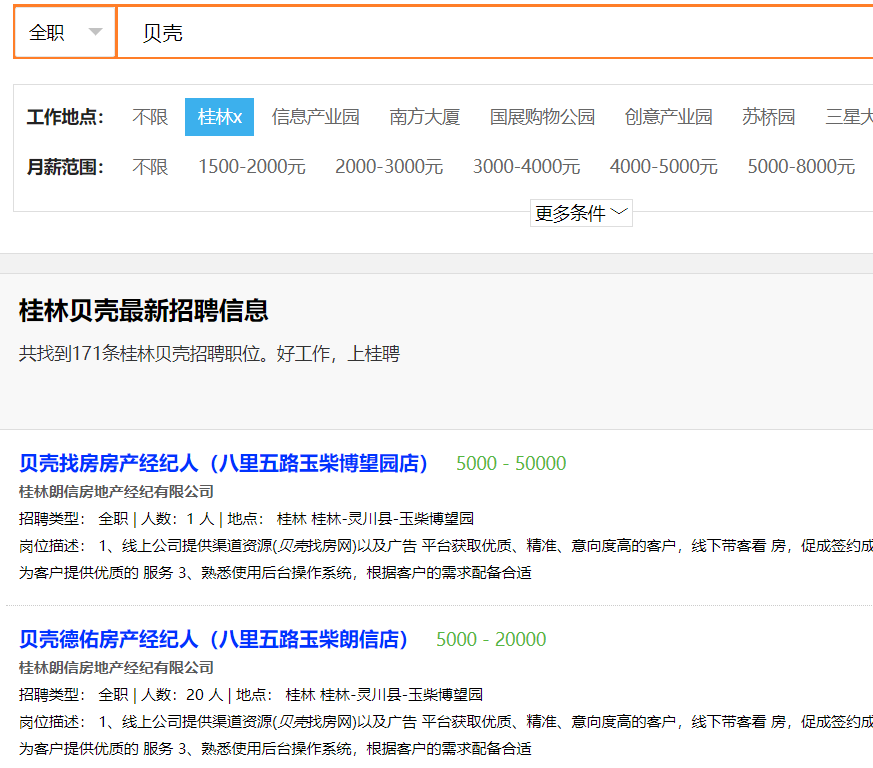
Task: Choose salary range 5000-8000元
Action: point(801,167)
